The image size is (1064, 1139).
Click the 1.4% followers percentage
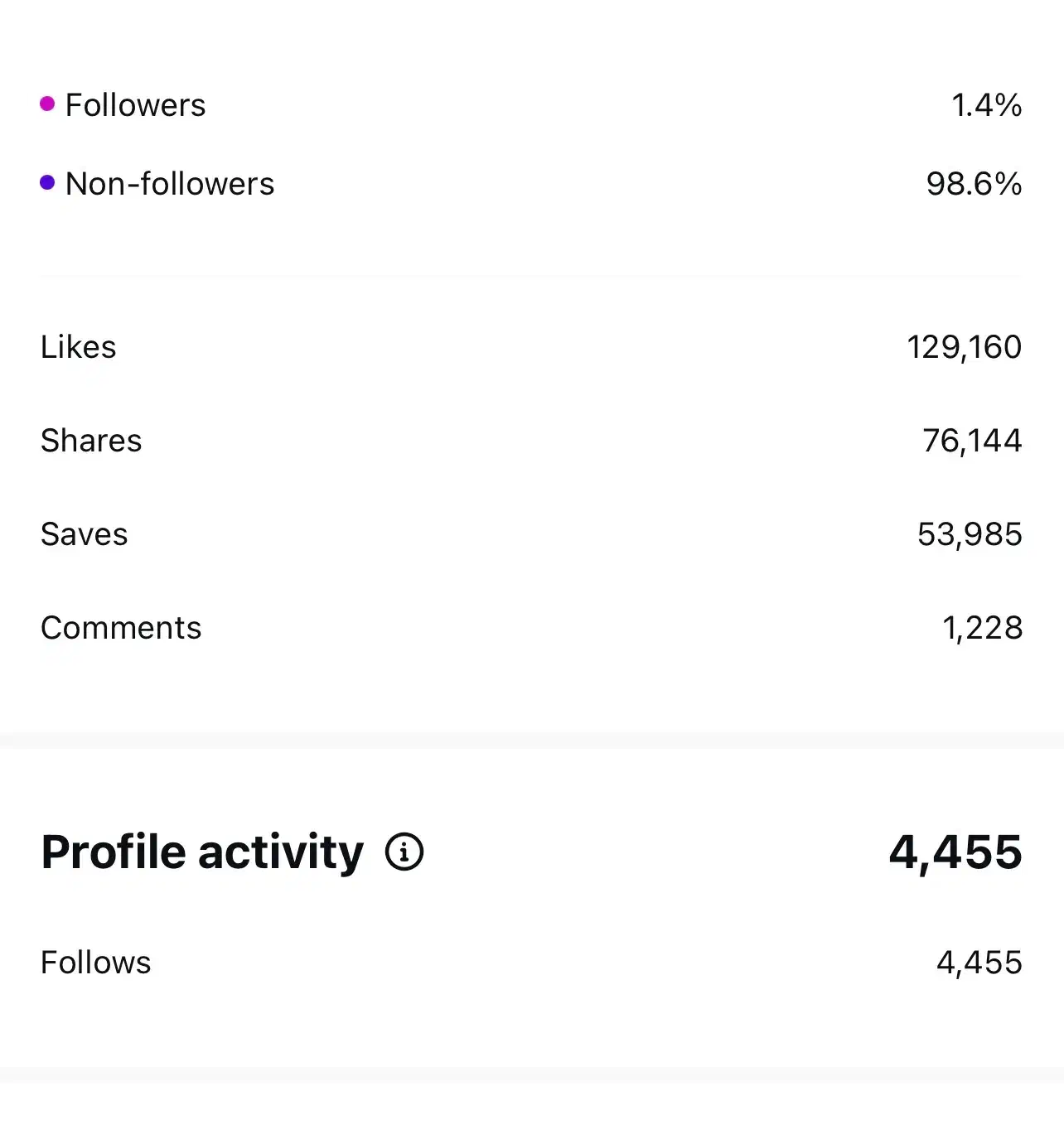(986, 105)
